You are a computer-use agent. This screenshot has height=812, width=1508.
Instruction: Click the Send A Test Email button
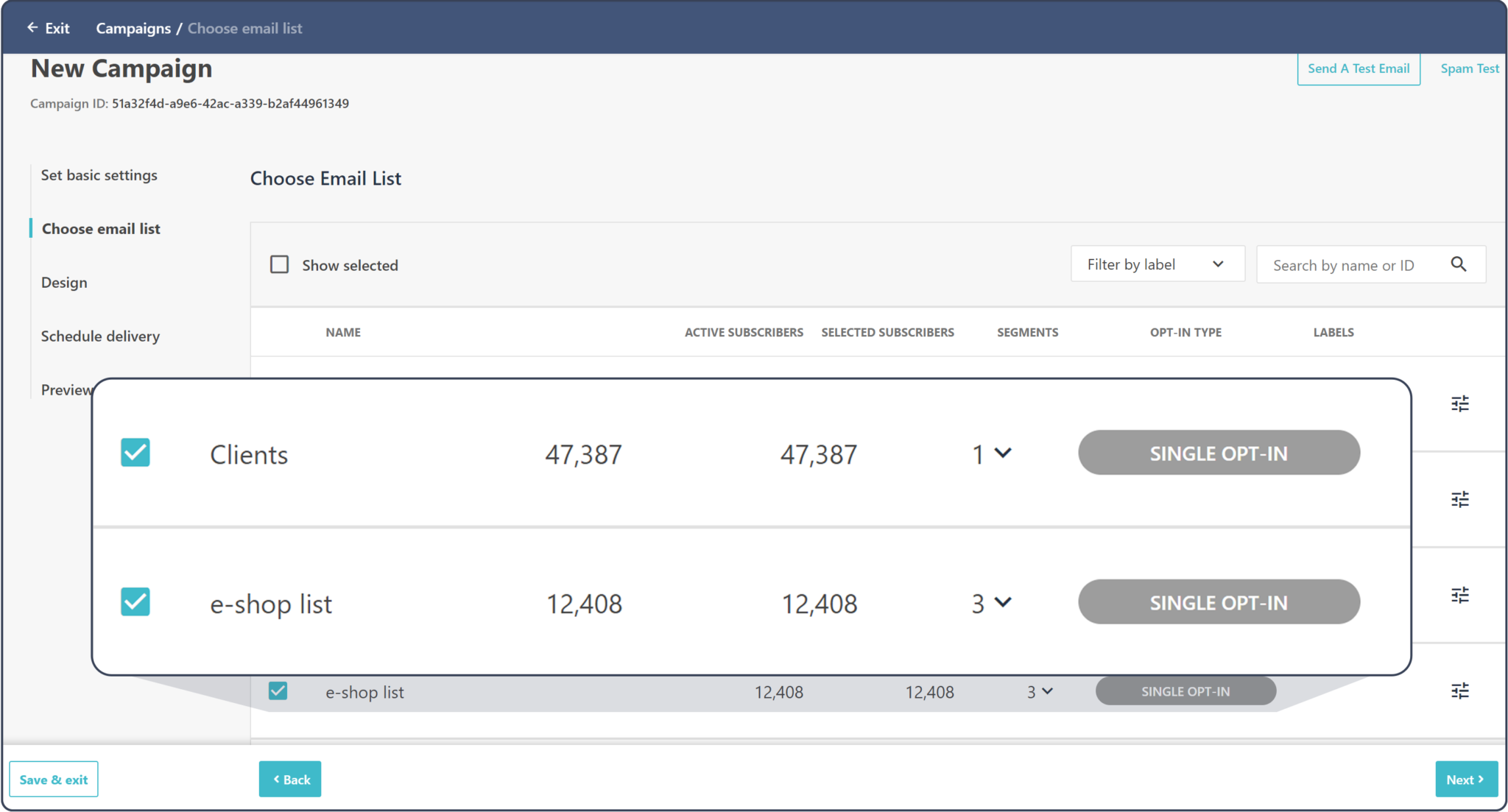[1358, 68]
